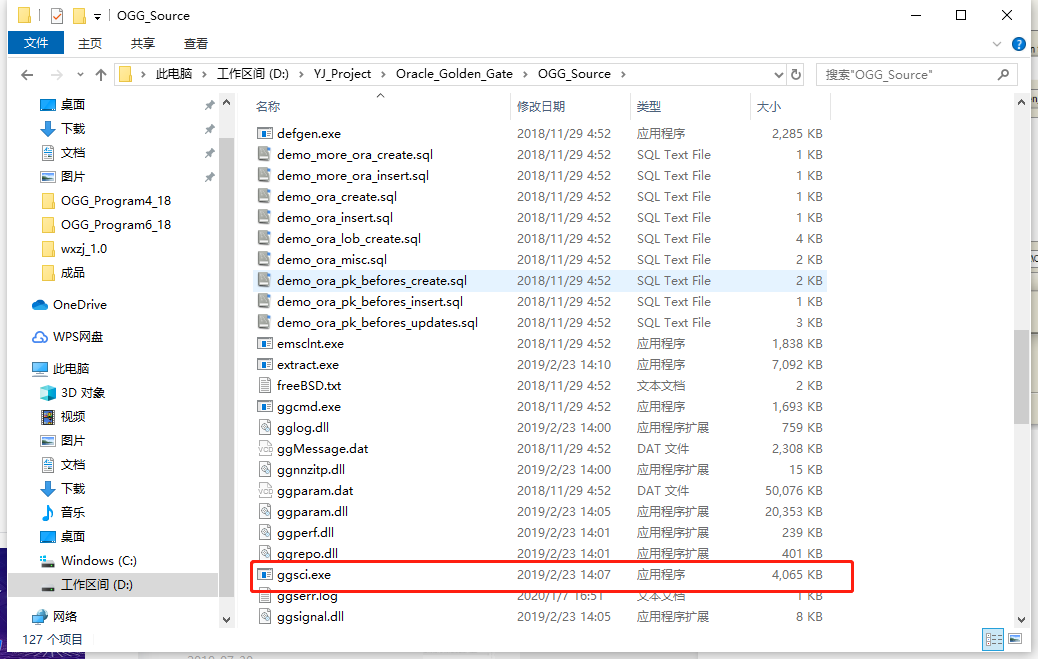This screenshot has height=659, width=1038.
Task: Select the defgen.exe file icon
Action: click(x=265, y=133)
